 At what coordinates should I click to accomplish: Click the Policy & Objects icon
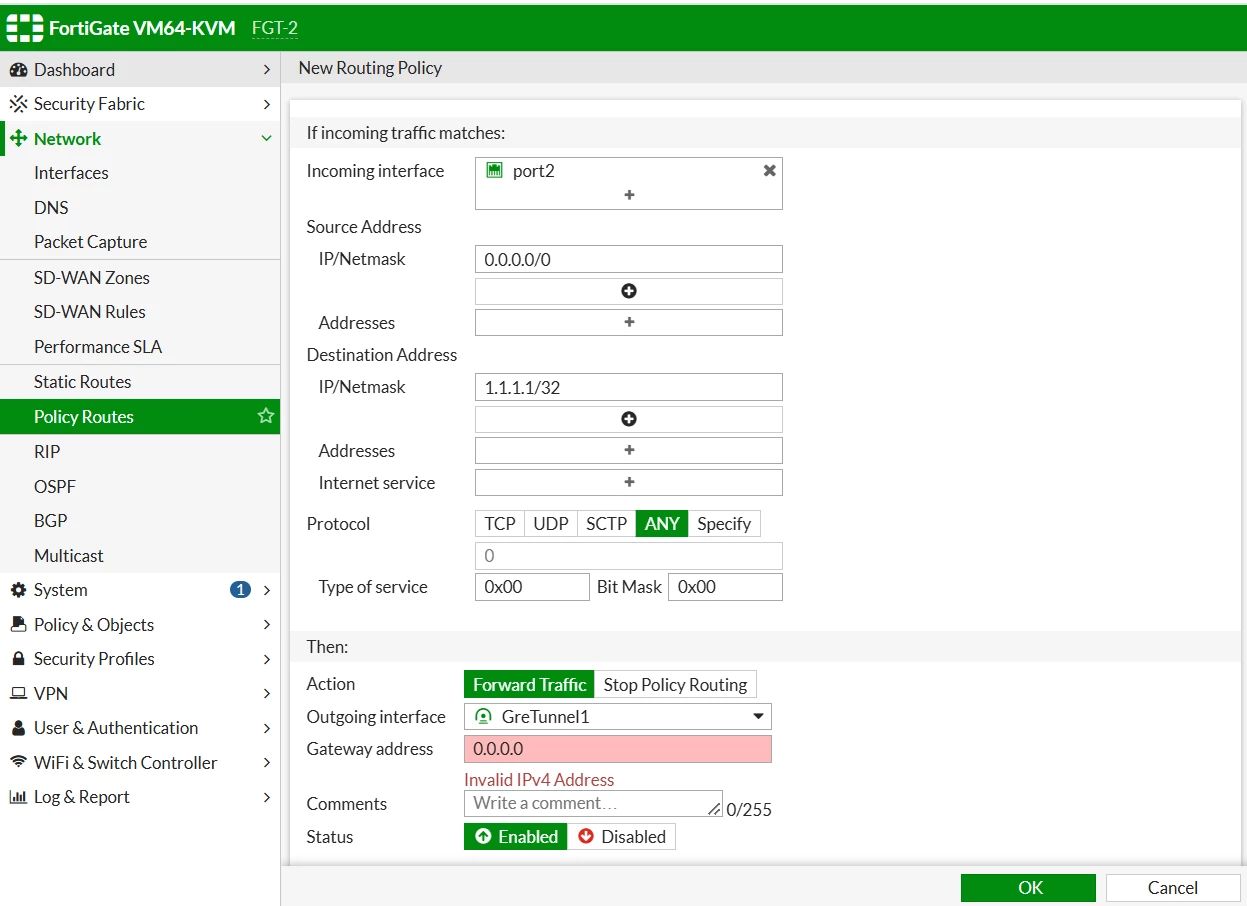click(18, 625)
